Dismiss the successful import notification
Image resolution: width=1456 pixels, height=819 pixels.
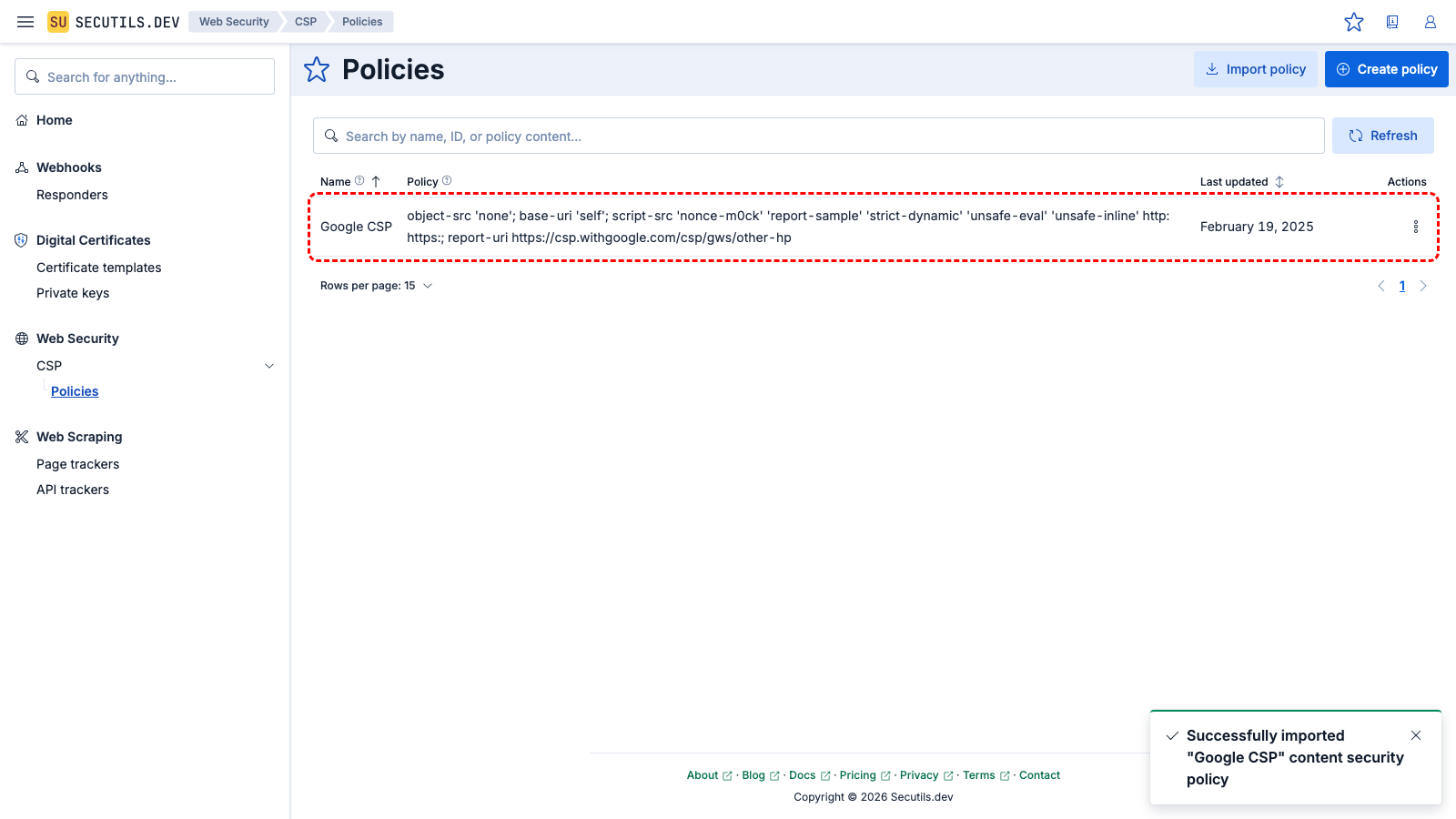1416,735
